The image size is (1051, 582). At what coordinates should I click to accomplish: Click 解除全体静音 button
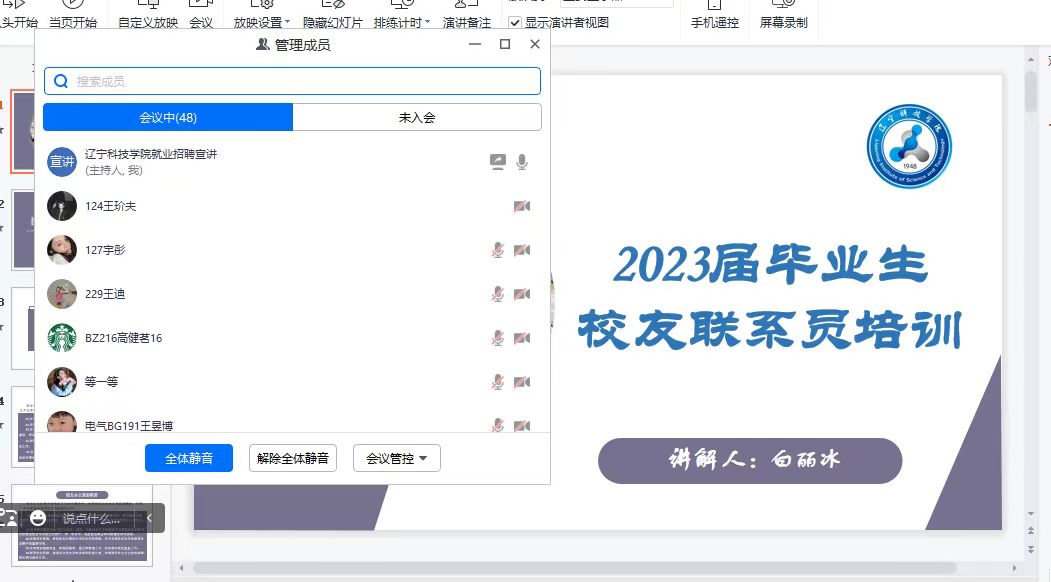click(x=292, y=458)
